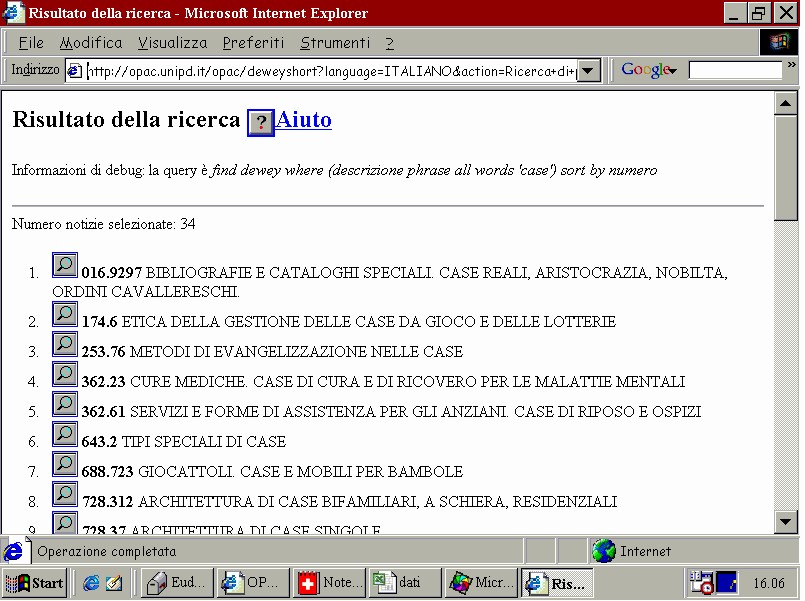Screen dimensions: 805x601
Task: Click the Start button on taskbar
Action: point(34,583)
